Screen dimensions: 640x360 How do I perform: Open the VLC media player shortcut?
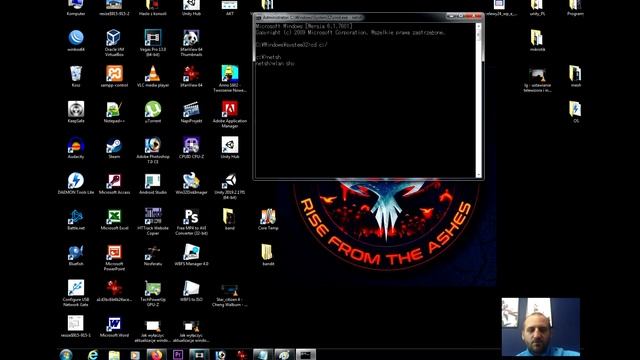[153, 76]
